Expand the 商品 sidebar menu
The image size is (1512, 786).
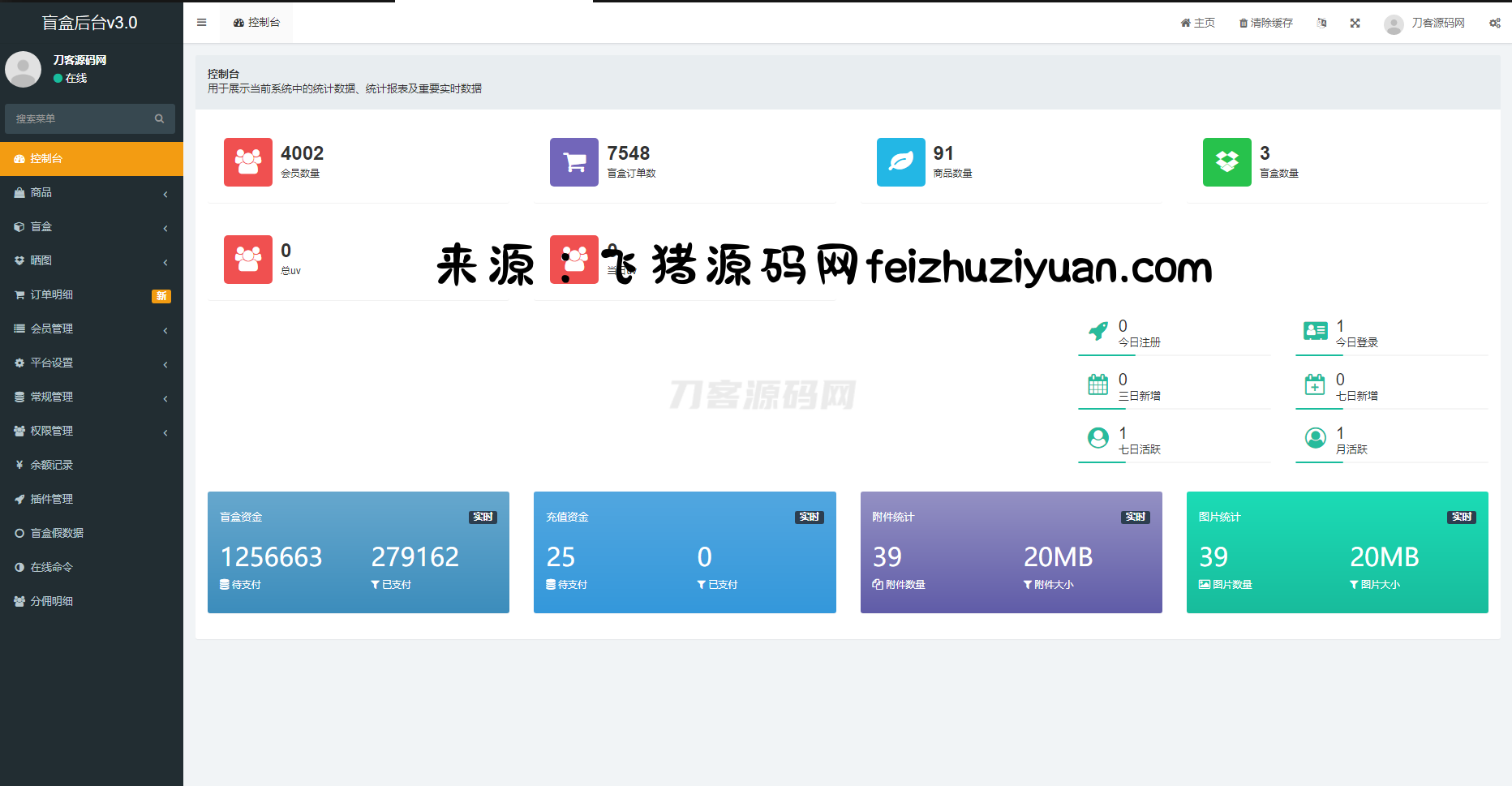click(x=91, y=193)
